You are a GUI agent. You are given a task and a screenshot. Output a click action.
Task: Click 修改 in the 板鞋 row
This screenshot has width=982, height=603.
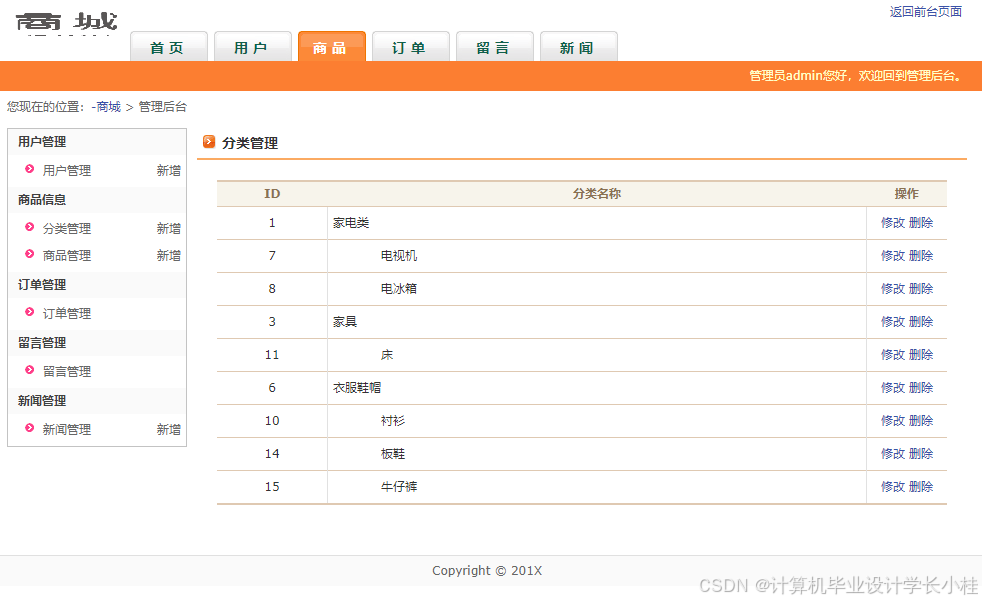point(893,454)
